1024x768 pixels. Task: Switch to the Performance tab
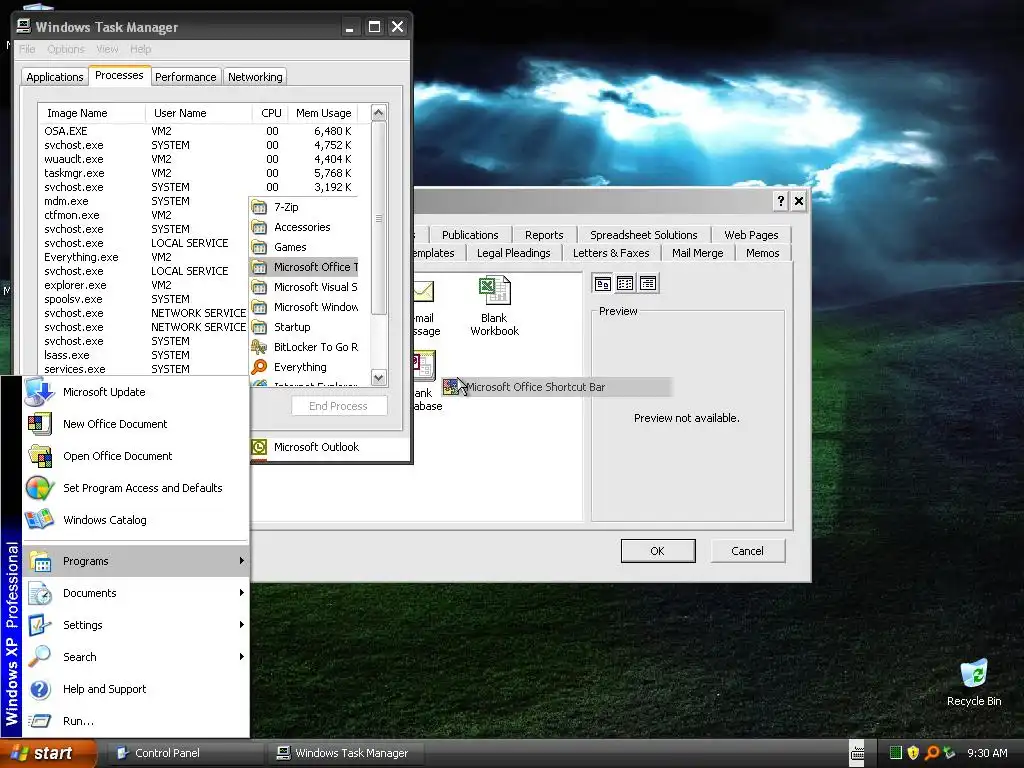185,77
